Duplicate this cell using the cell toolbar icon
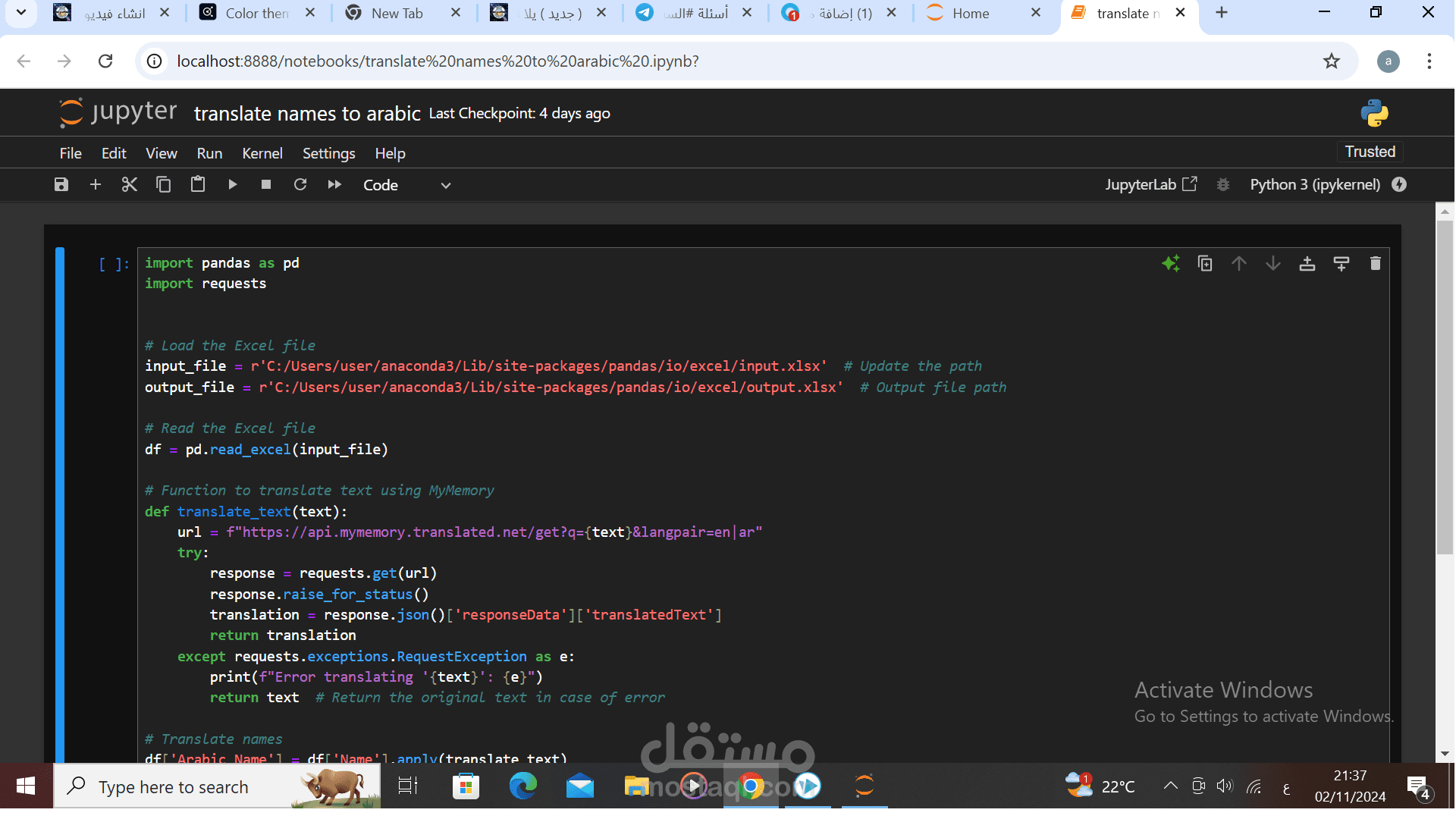This screenshot has height=819, width=1456. tap(1204, 264)
